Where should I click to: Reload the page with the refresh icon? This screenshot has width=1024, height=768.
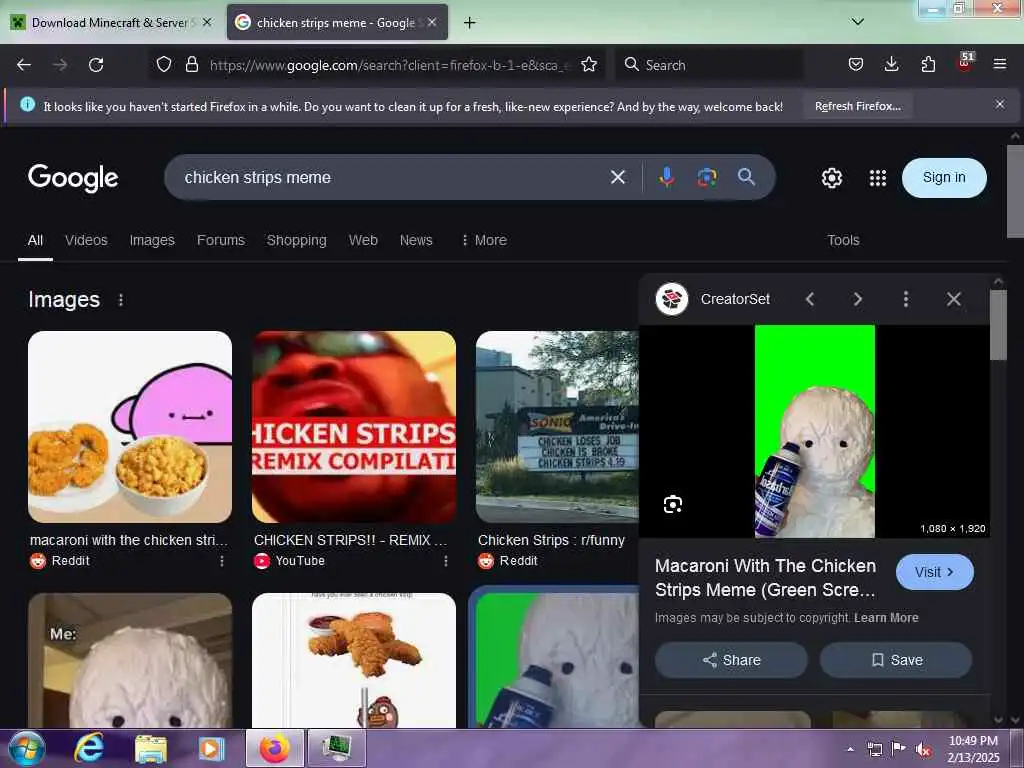(96, 65)
